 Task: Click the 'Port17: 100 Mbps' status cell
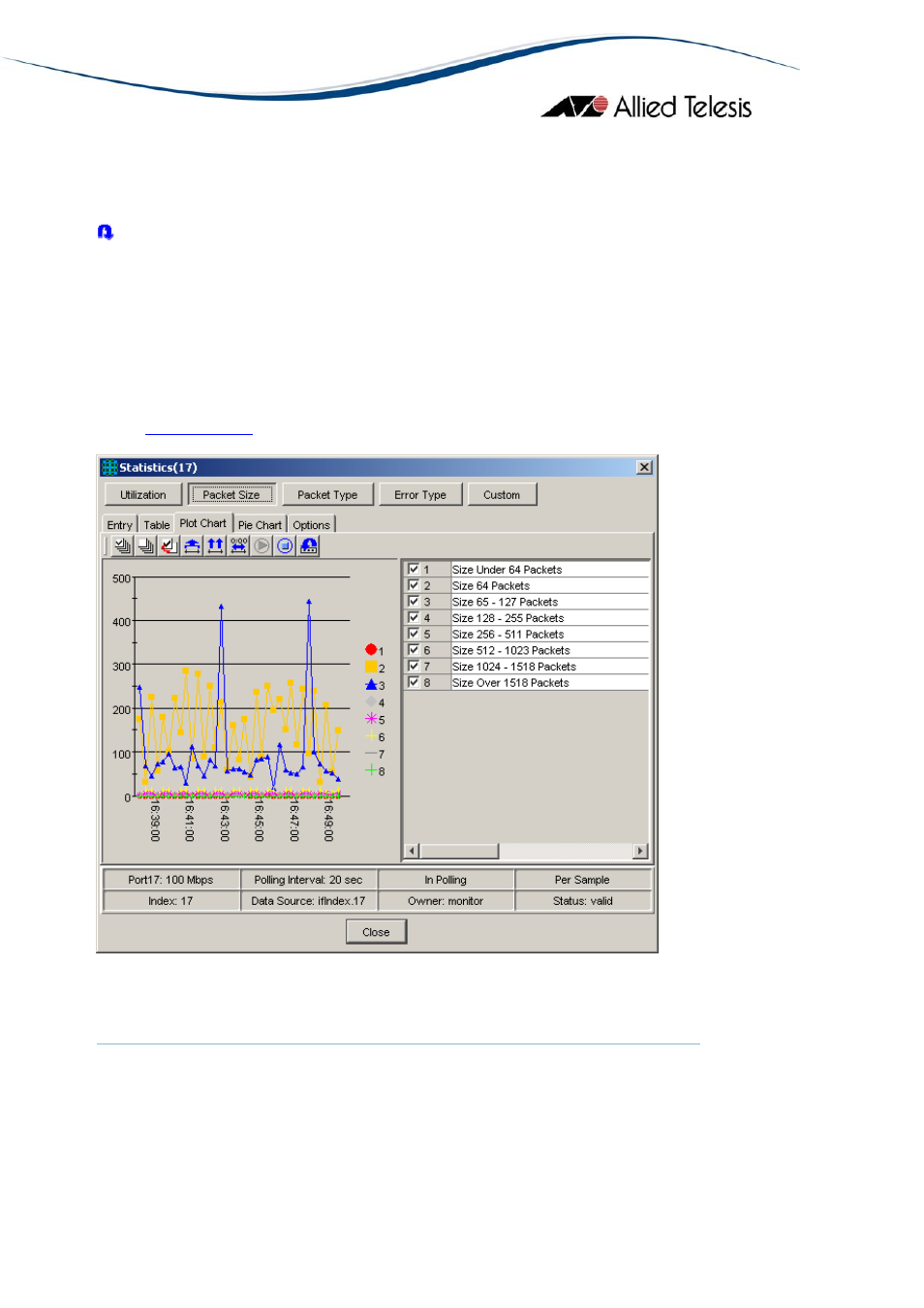[x=171, y=880]
